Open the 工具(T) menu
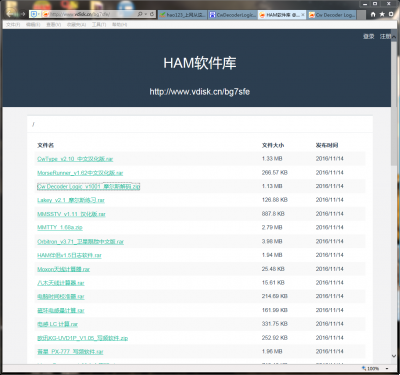The image size is (400, 375). [99, 25]
